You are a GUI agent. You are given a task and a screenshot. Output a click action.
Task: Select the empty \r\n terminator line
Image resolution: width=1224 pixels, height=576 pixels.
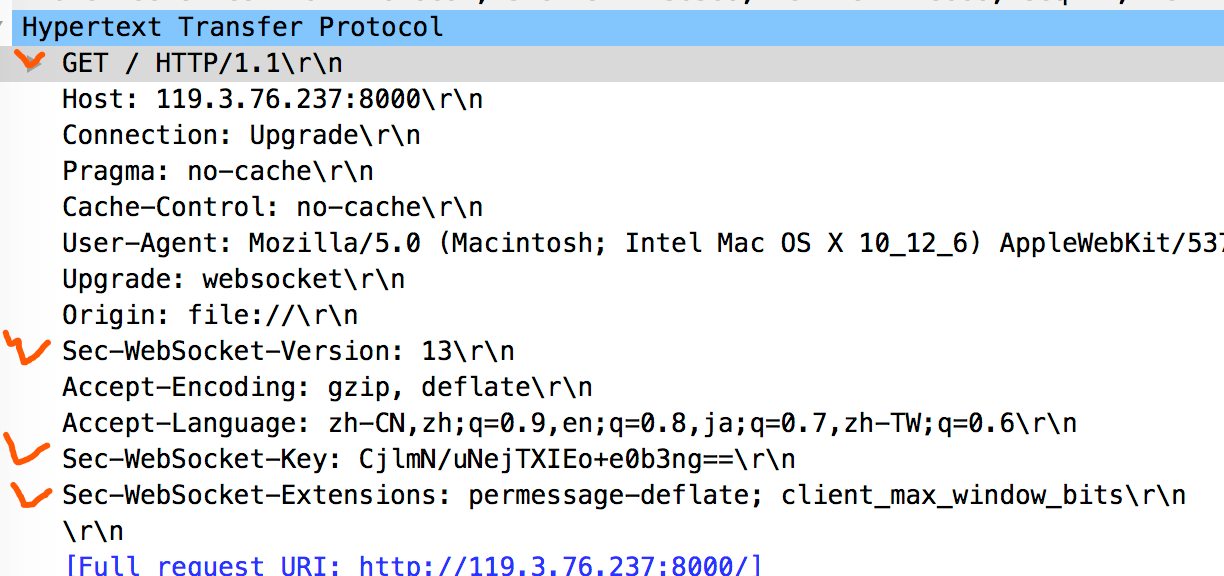pos(93,530)
